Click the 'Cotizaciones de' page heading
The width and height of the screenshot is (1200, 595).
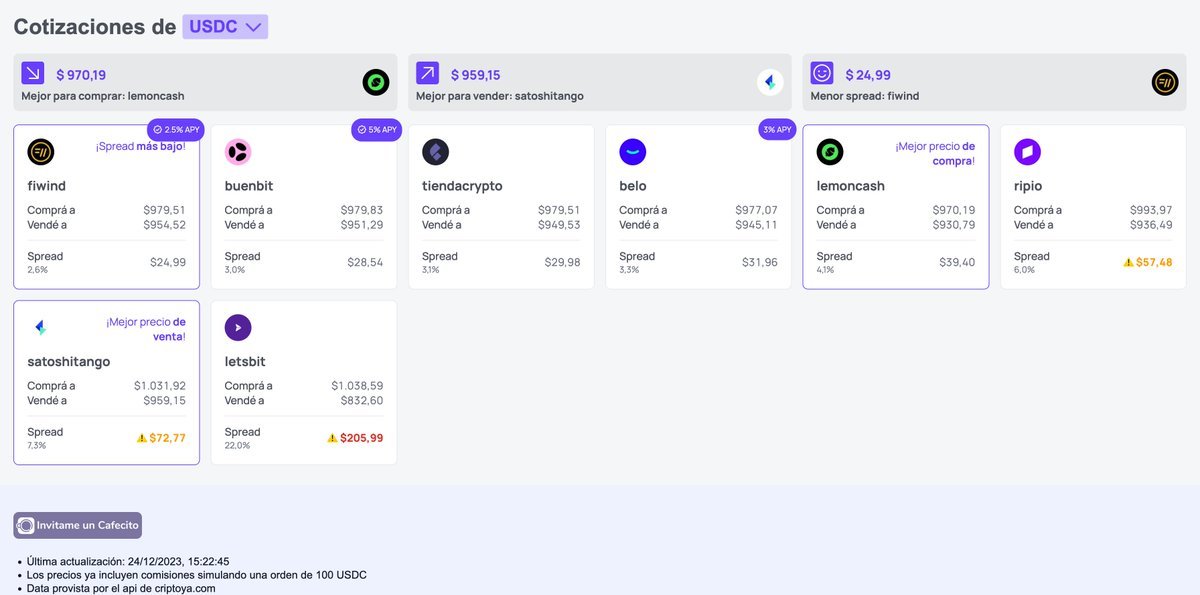95,27
